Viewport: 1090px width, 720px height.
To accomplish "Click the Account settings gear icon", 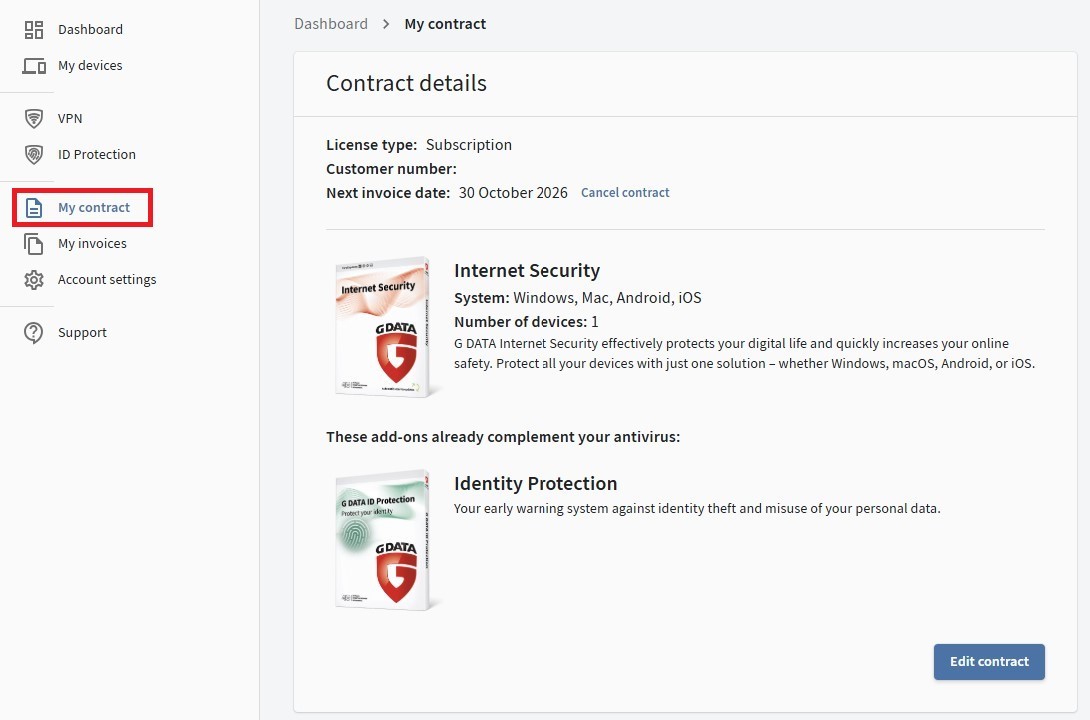I will [34, 280].
